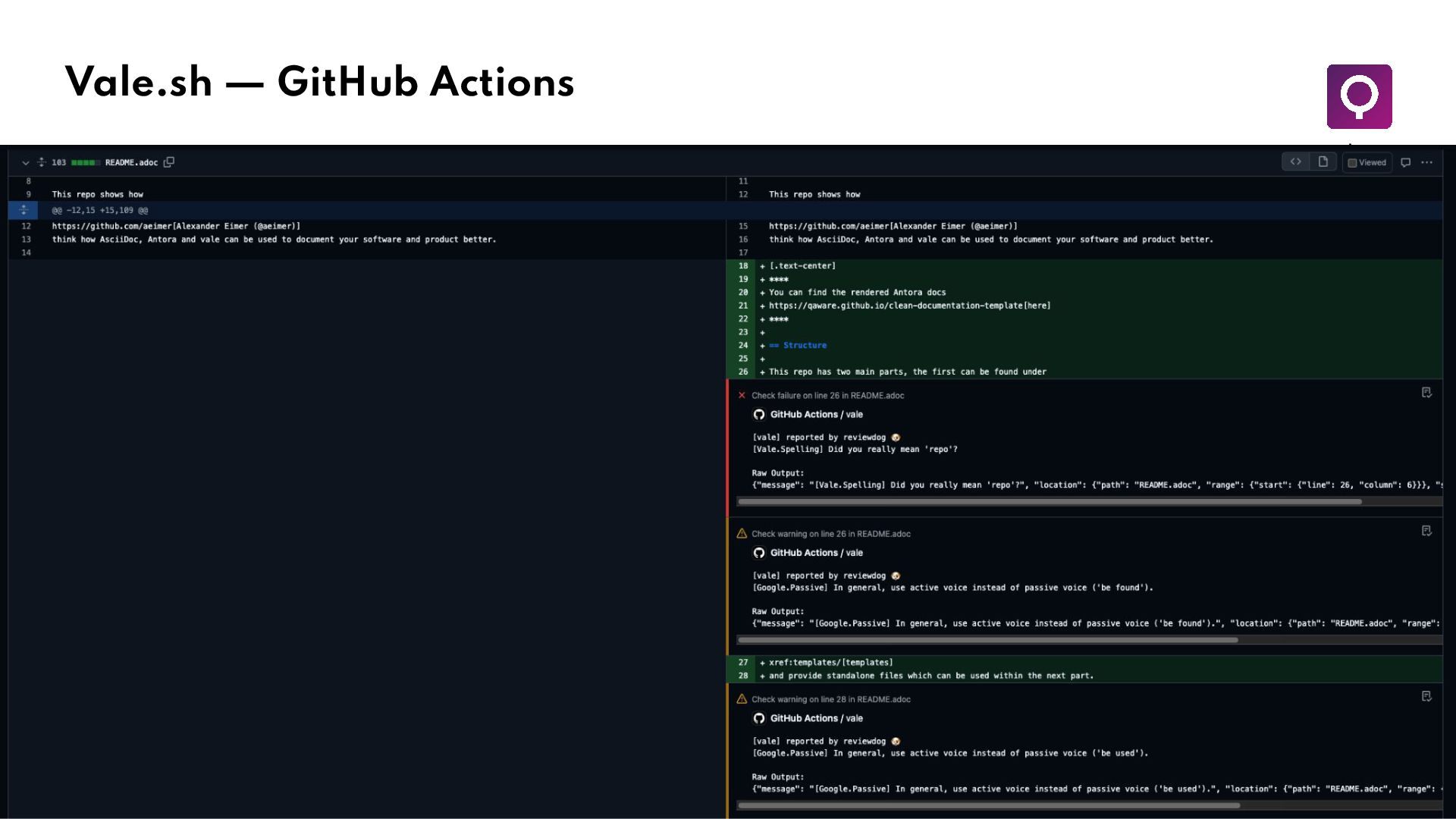Collapse the README.adoc file diff

[x=25, y=162]
